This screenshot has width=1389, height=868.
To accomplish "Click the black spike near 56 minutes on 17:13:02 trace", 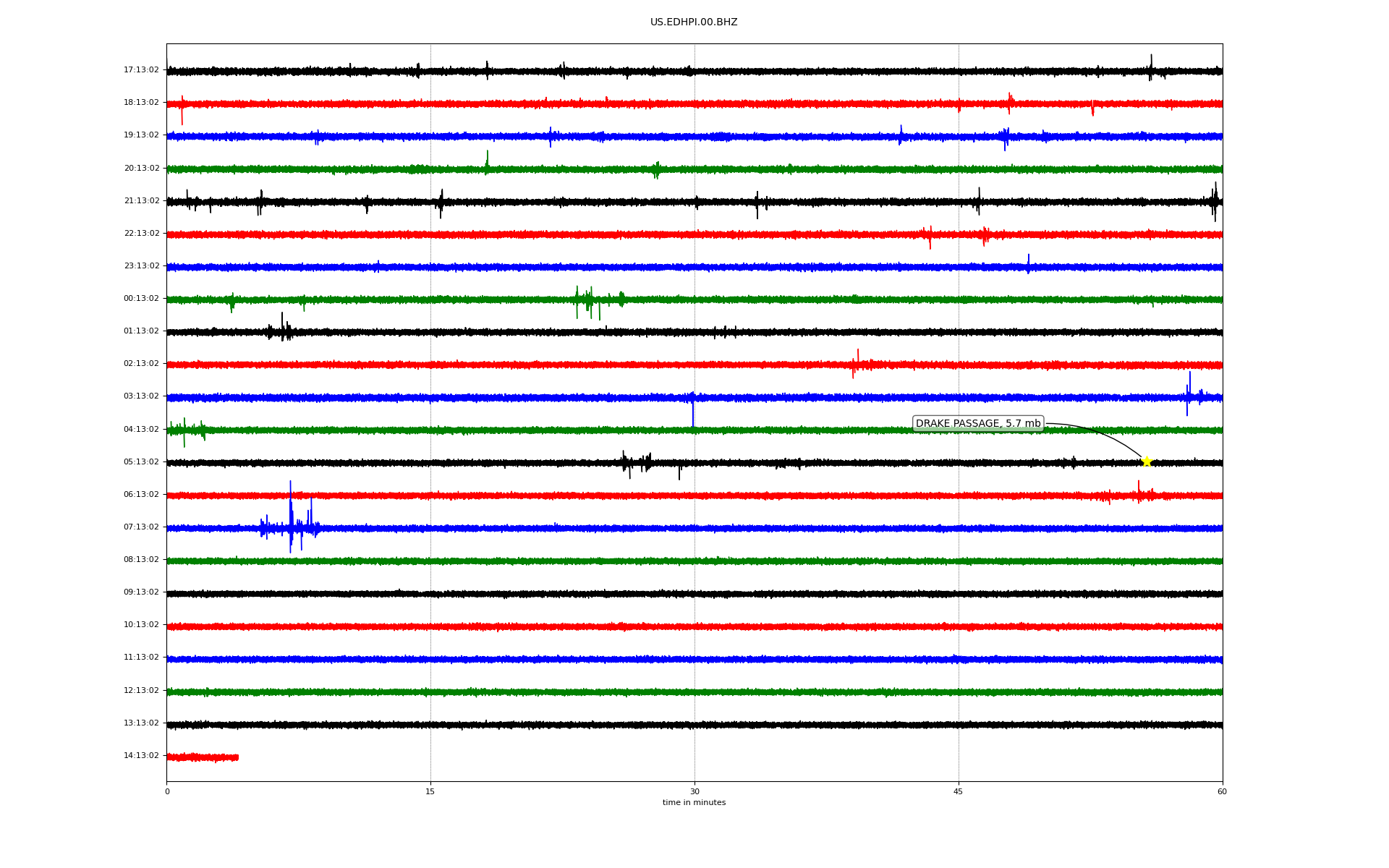I will (1151, 68).
